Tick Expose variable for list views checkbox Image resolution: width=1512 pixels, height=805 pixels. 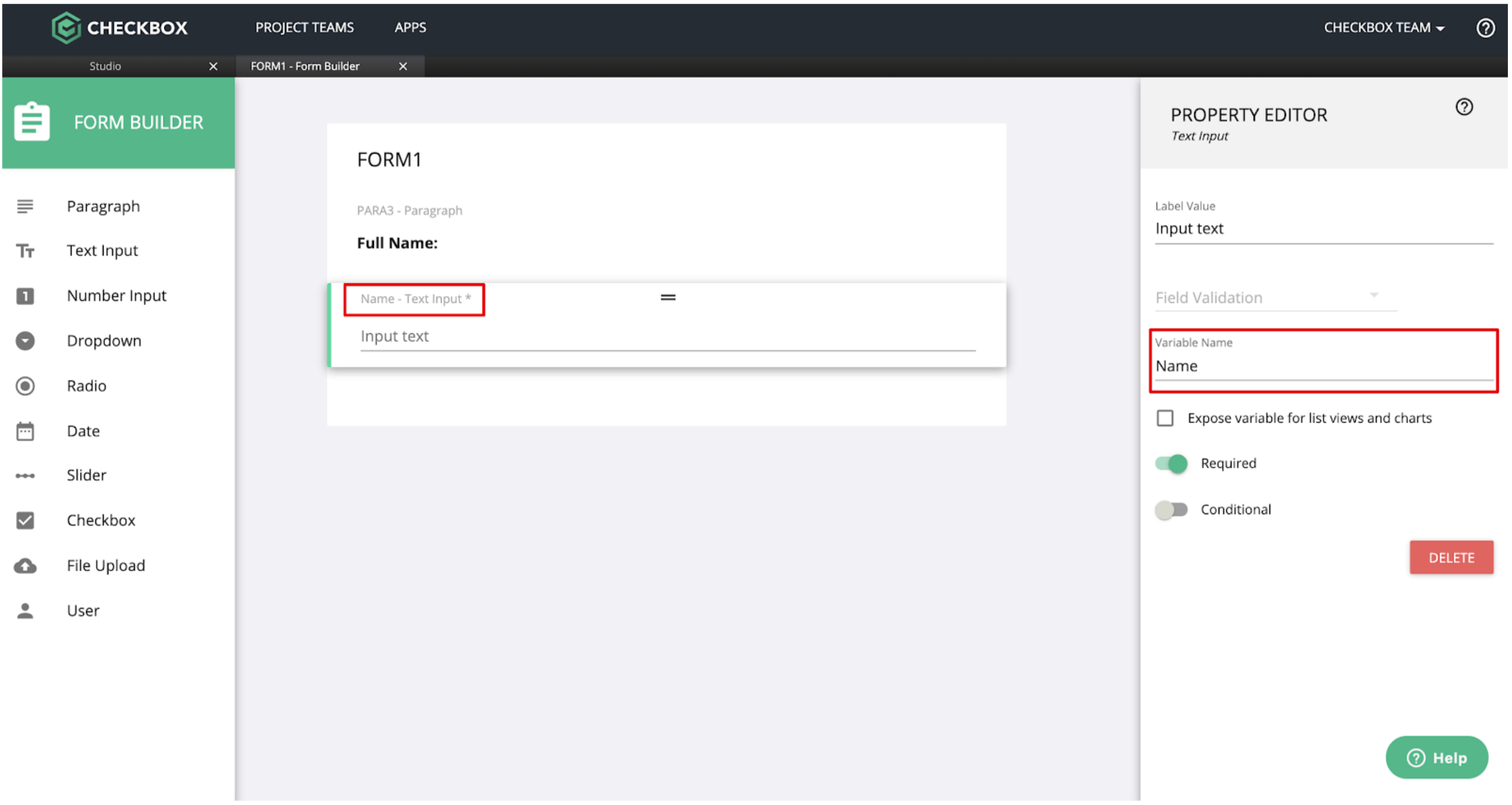(x=1164, y=418)
